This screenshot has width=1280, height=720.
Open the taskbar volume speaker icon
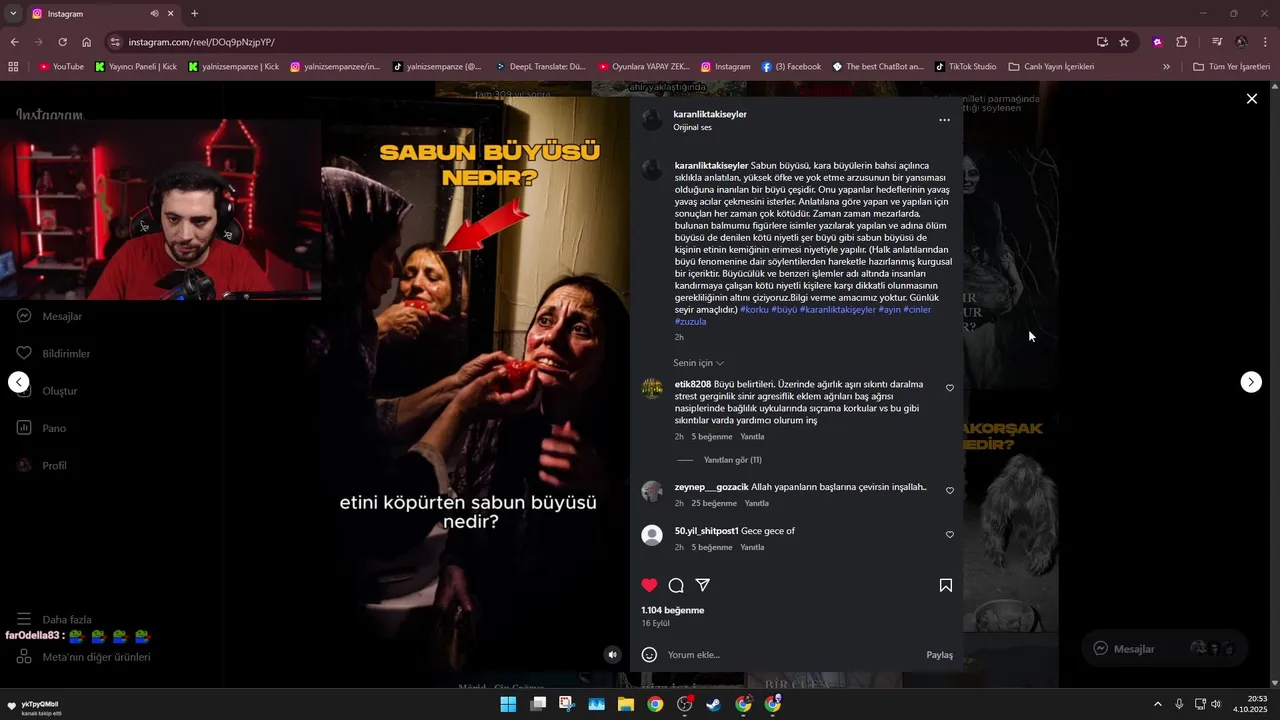[1216, 704]
